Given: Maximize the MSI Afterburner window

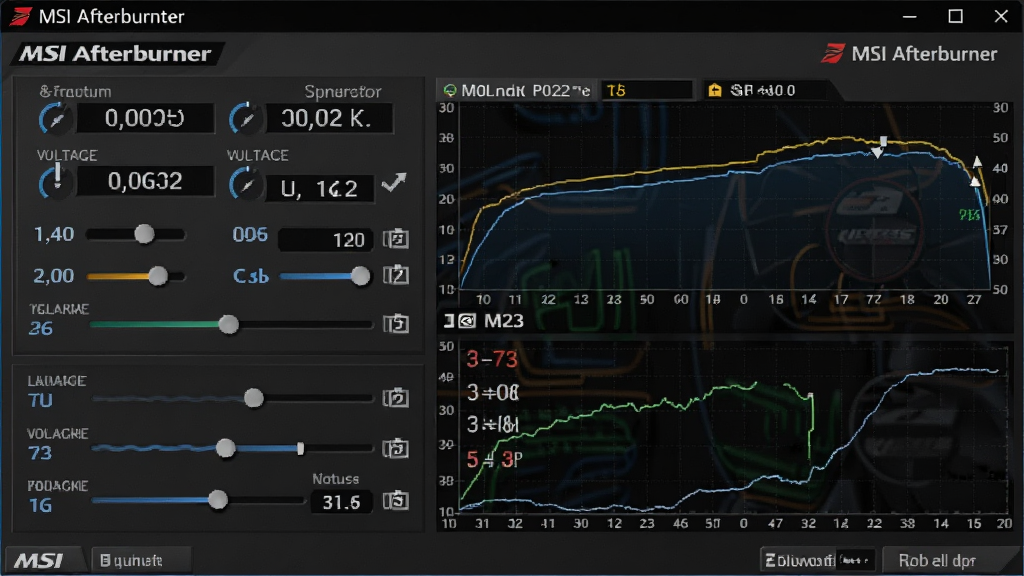Looking at the screenshot, I should click(x=955, y=16).
